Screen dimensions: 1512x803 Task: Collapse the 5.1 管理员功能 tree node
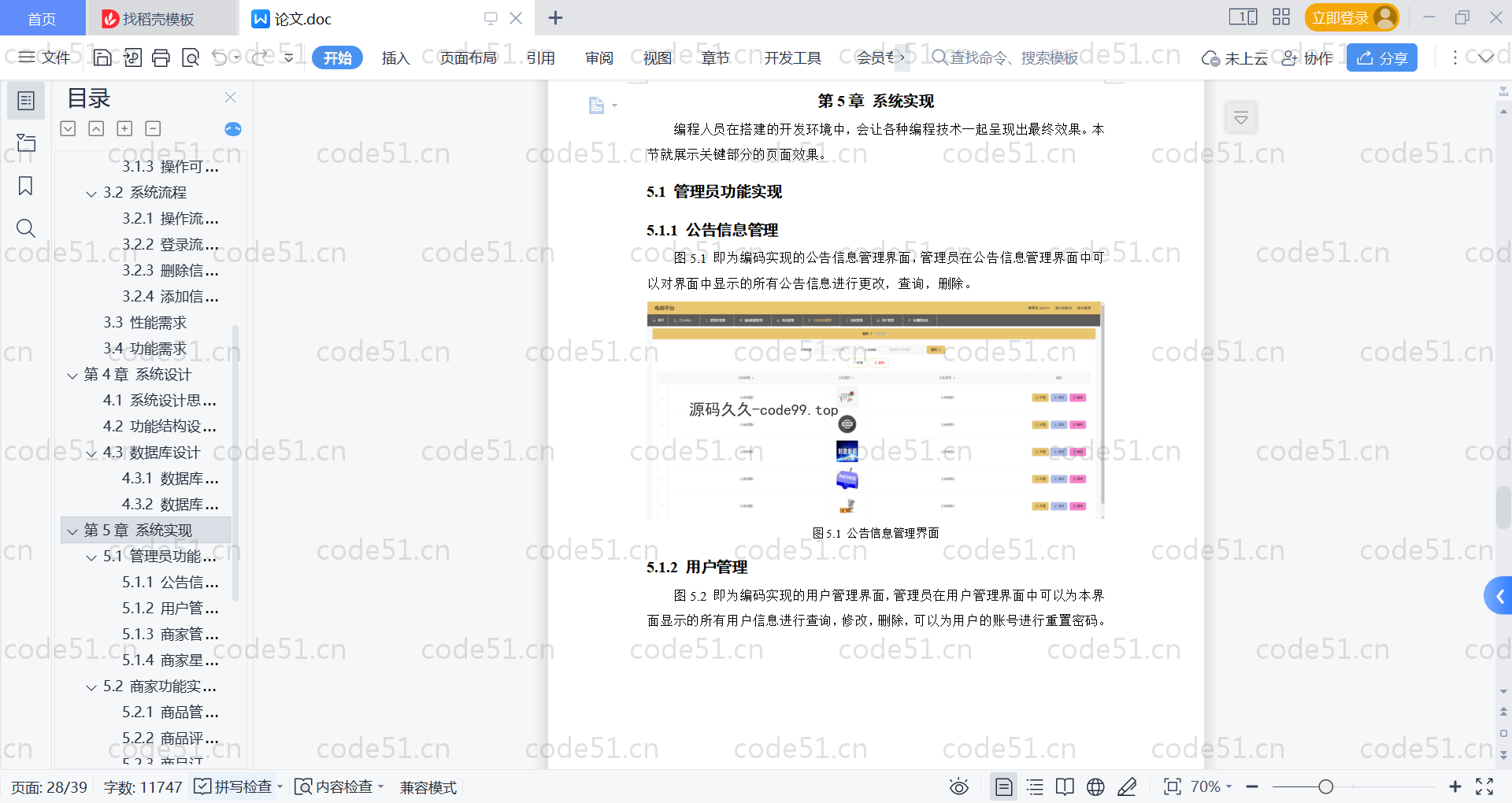[91, 557]
